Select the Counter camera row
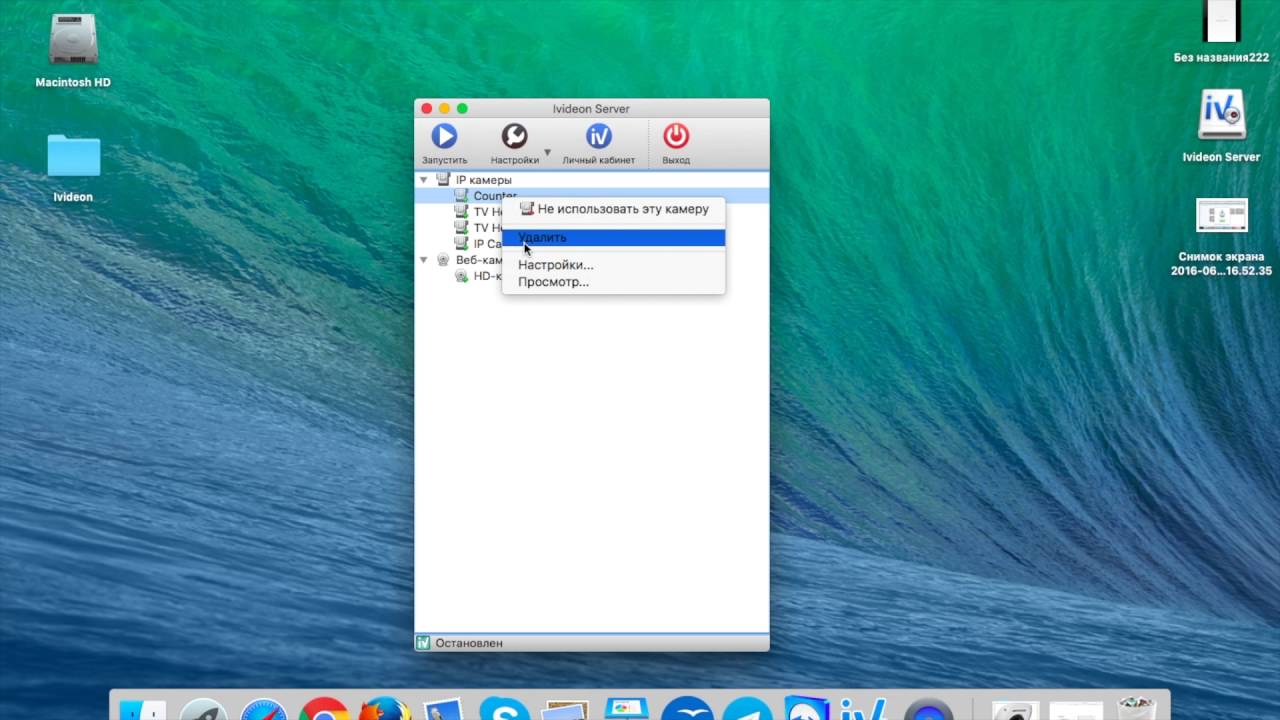 [592, 196]
